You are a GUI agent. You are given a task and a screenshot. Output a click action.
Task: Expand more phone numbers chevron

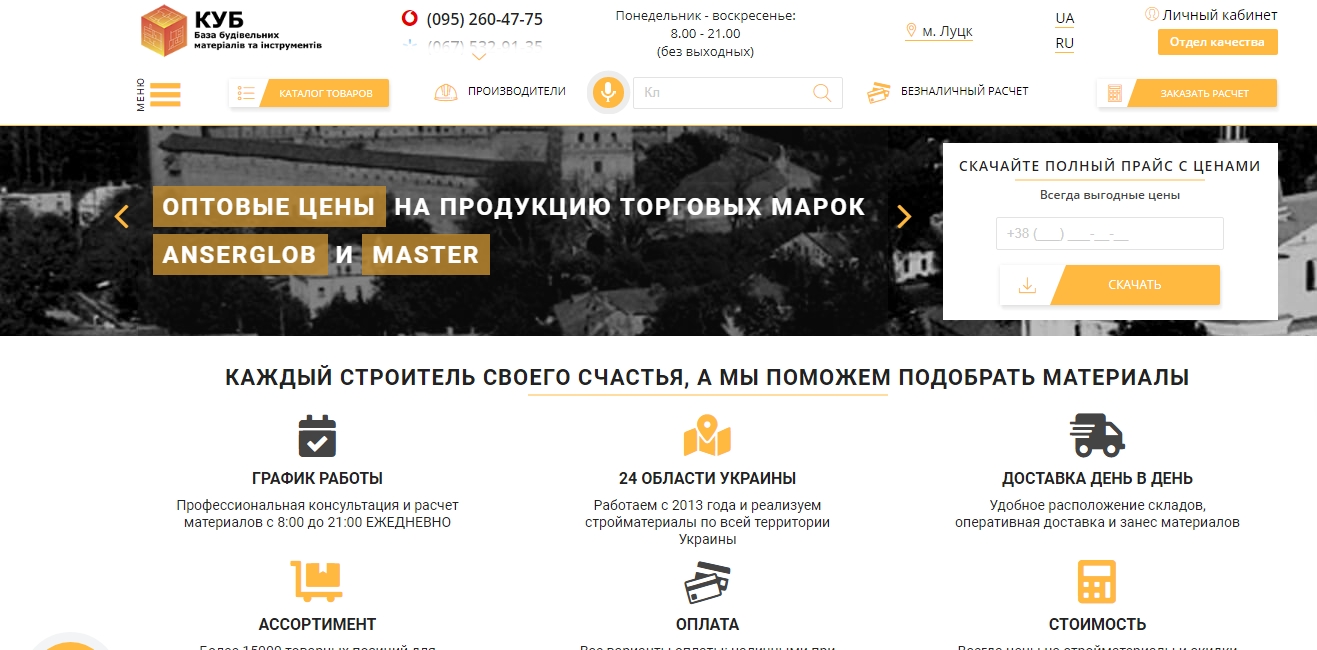pos(479,57)
